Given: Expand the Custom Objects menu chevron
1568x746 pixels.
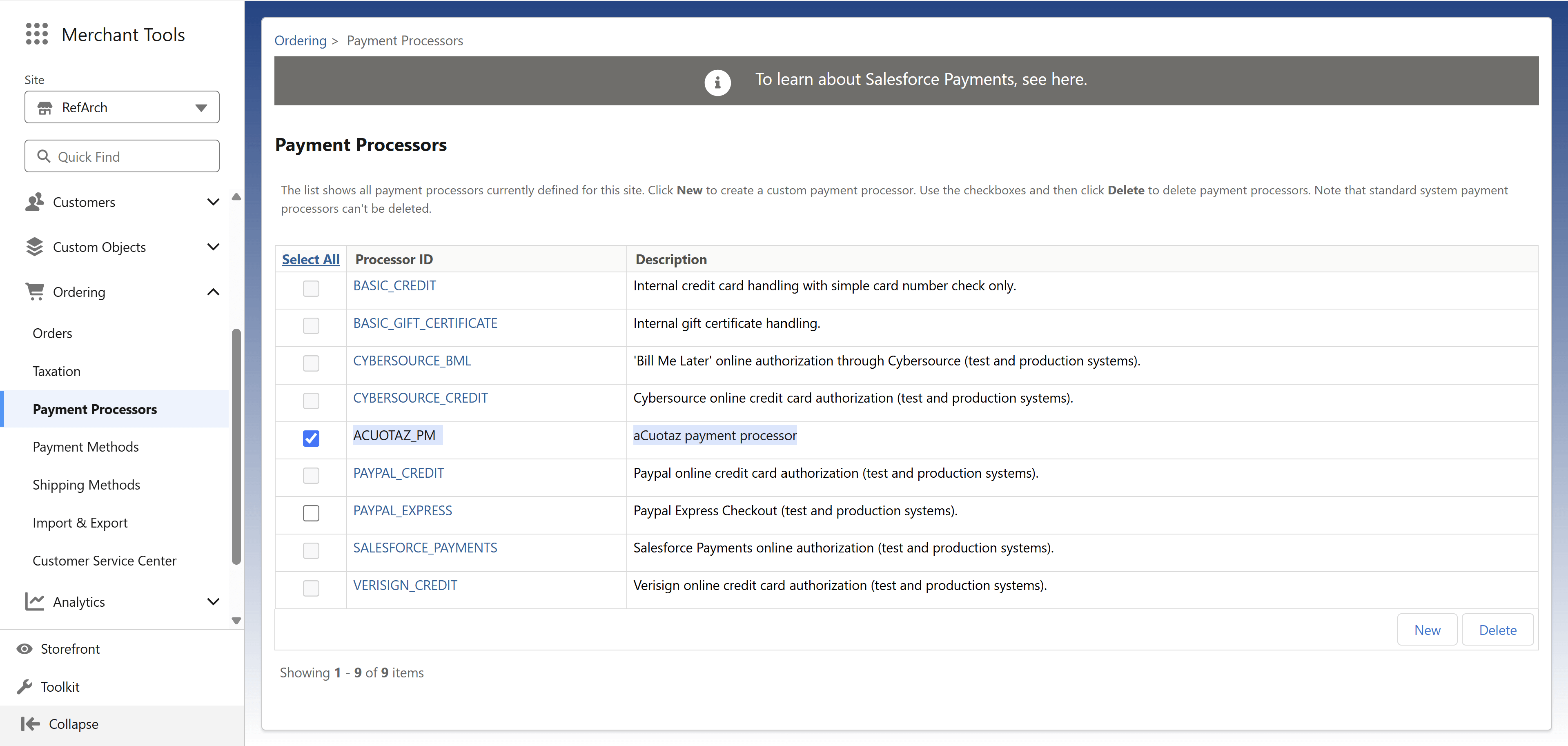Looking at the screenshot, I should click(213, 247).
